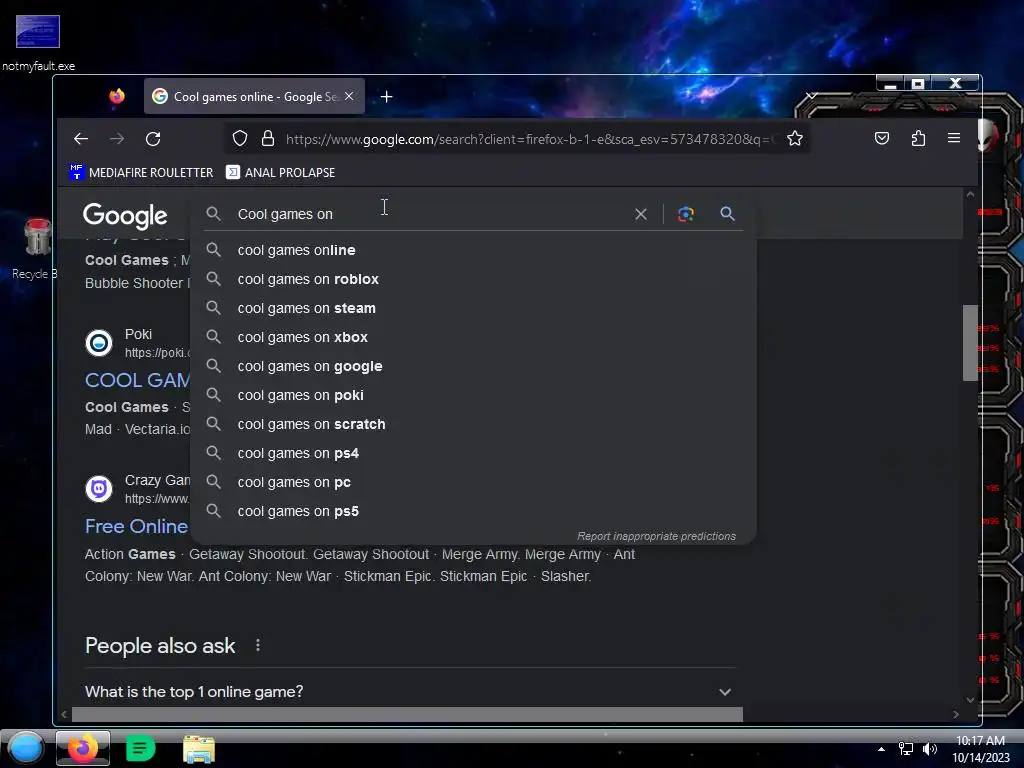The width and height of the screenshot is (1024, 768).
Task: Open Firefox View icon in tab bar
Action: coord(117,96)
